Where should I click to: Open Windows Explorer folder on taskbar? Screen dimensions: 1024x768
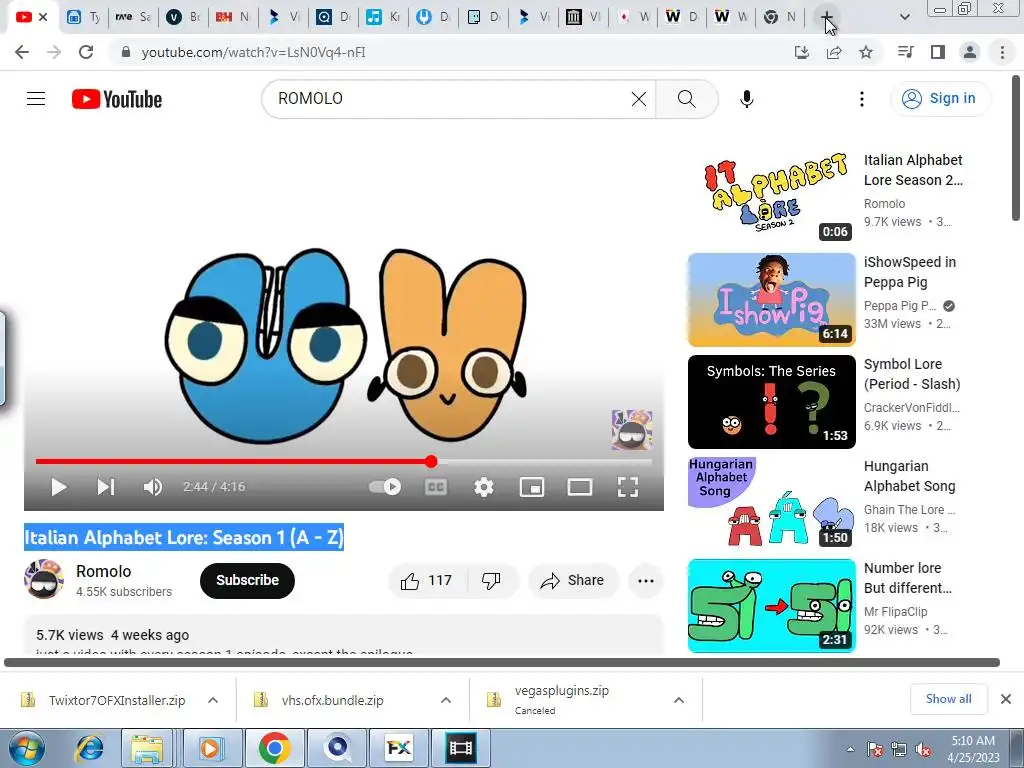pos(148,748)
